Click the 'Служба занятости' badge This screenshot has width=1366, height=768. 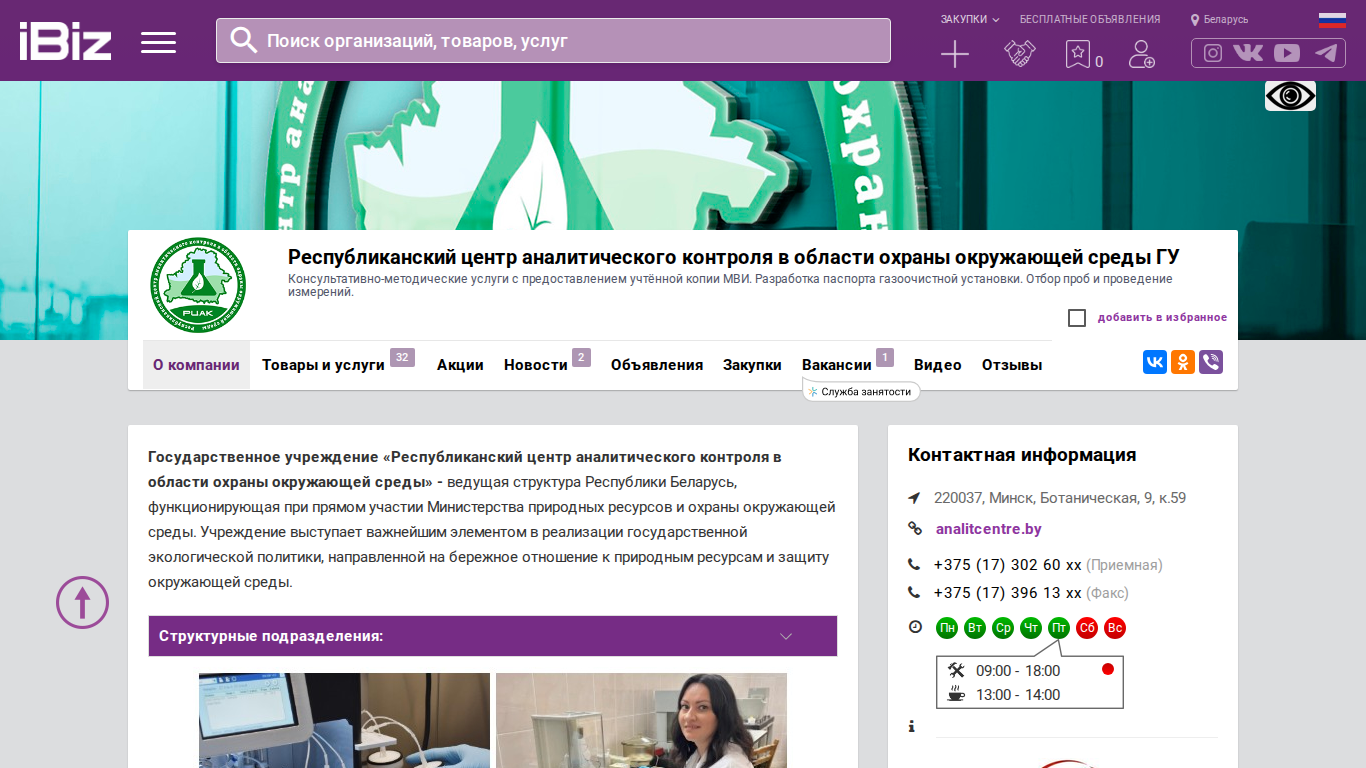(861, 392)
